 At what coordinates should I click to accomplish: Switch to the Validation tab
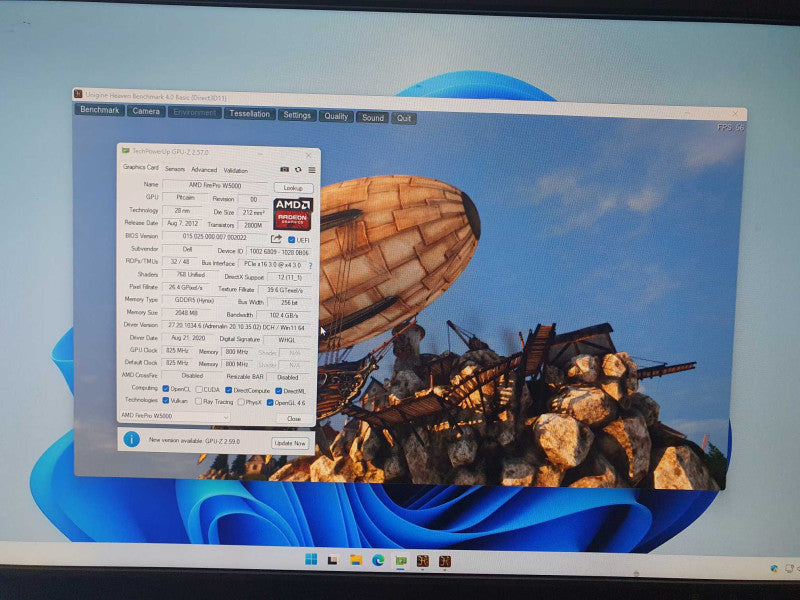236,170
